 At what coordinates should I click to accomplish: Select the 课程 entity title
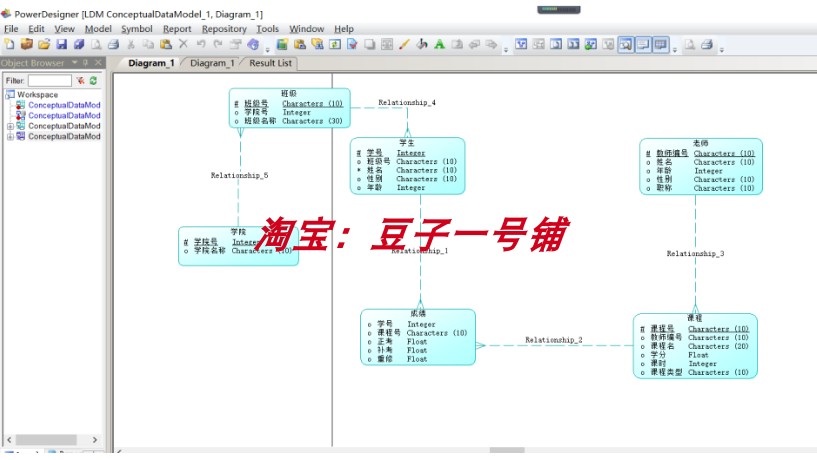point(695,317)
